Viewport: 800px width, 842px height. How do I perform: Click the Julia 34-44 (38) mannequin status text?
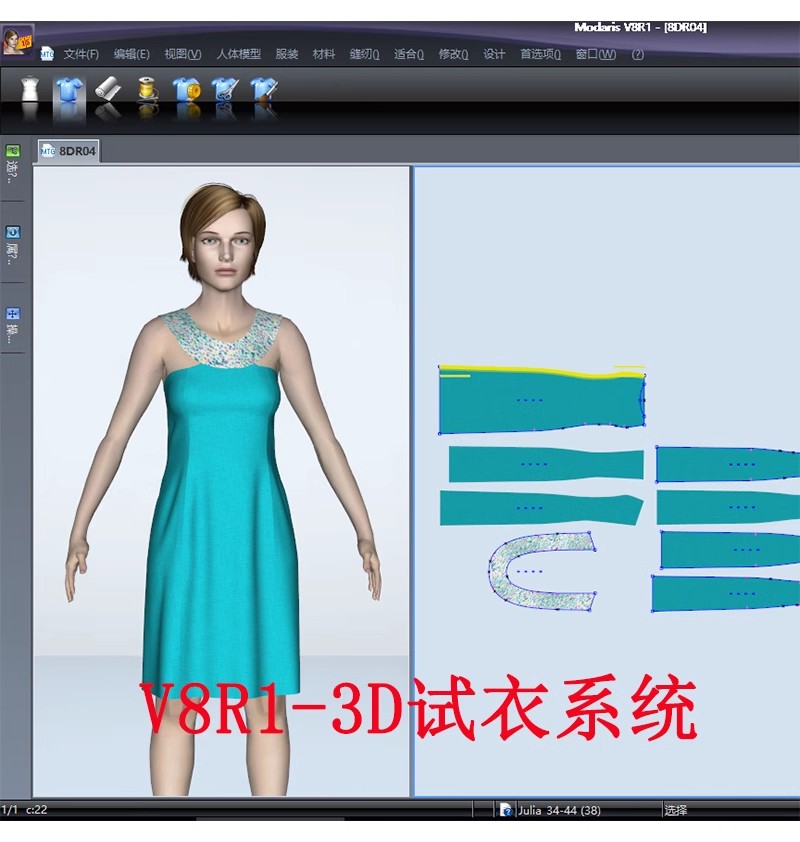click(x=559, y=810)
